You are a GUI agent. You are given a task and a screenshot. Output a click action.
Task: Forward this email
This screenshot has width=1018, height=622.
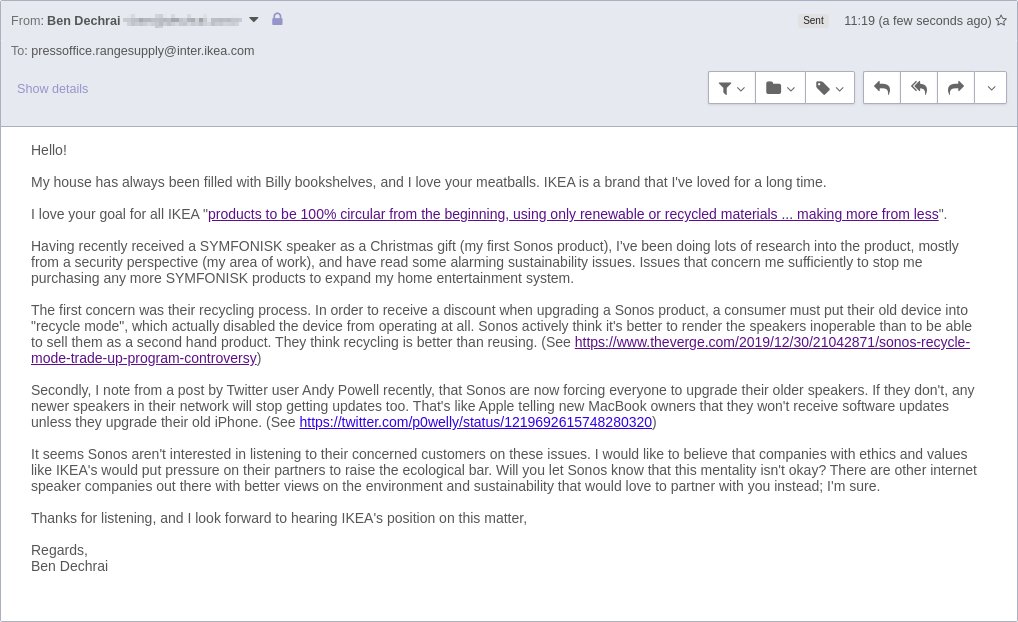[956, 88]
